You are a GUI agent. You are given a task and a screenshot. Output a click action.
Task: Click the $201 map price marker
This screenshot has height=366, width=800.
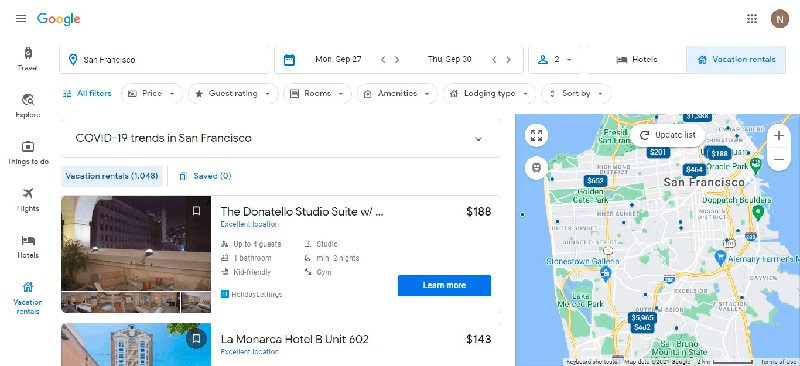(658, 152)
